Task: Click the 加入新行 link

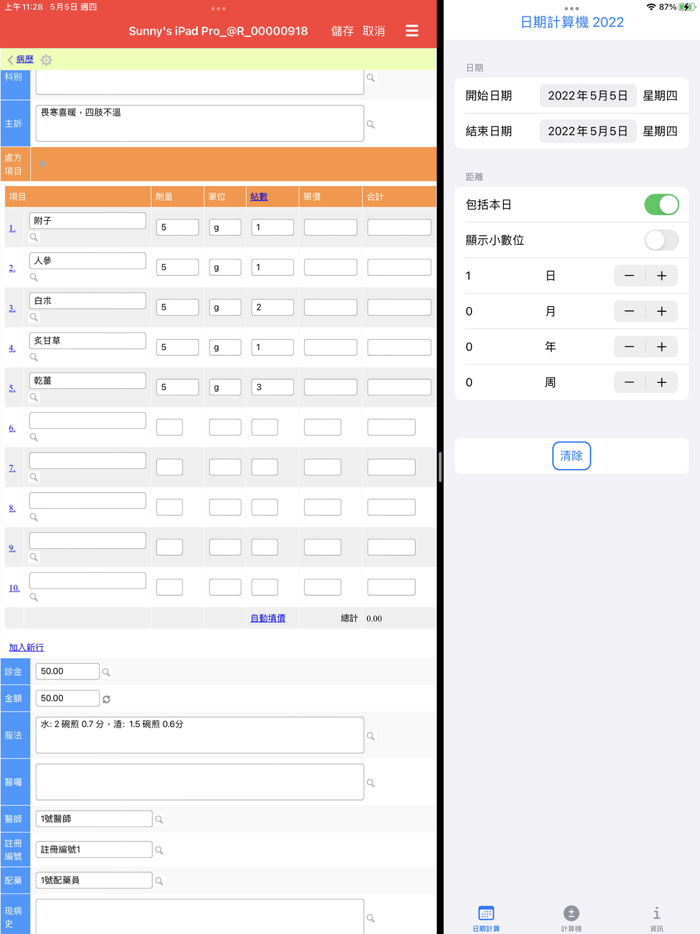Action: tap(26, 647)
